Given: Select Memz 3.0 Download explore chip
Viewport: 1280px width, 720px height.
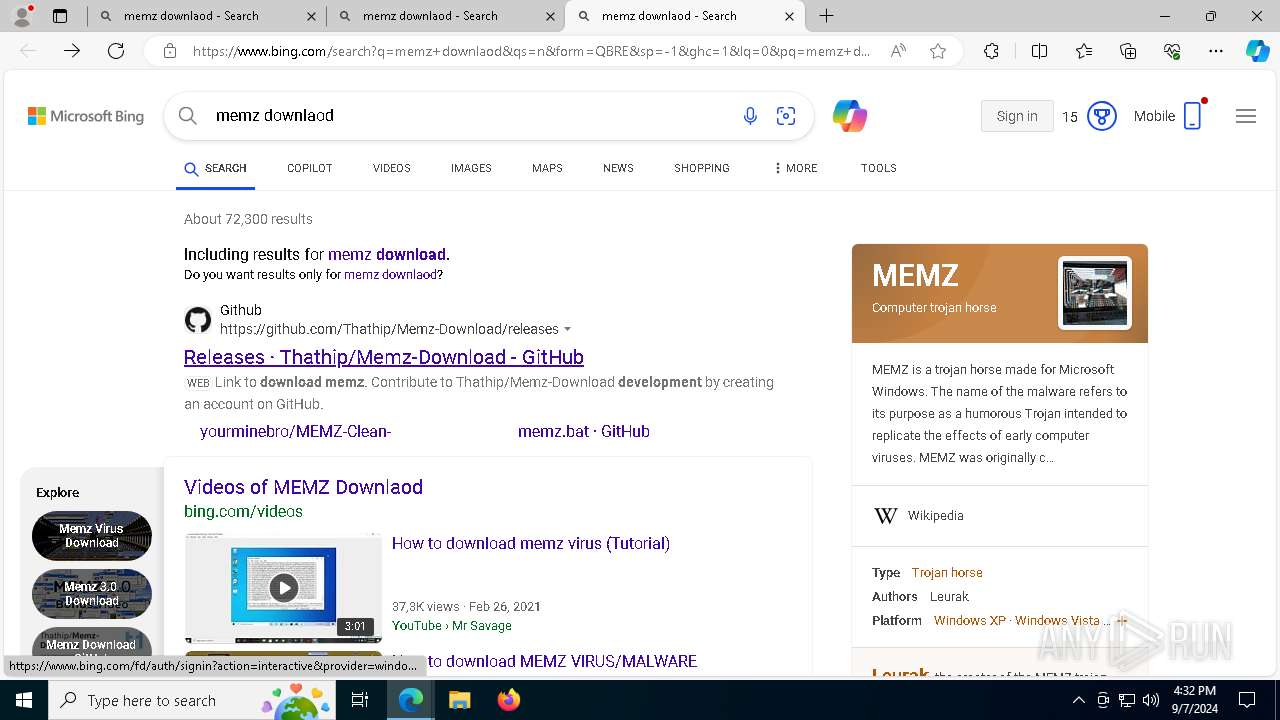Looking at the screenshot, I should pos(92,594).
